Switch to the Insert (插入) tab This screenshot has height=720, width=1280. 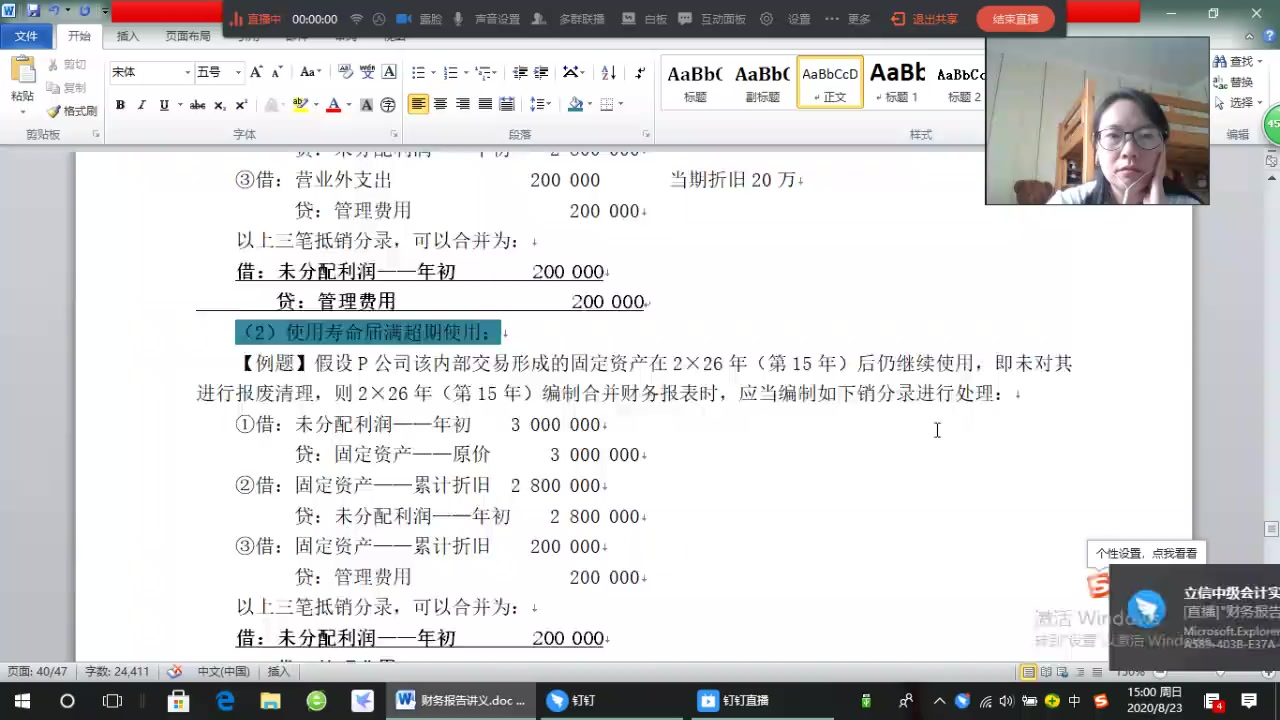tap(128, 37)
